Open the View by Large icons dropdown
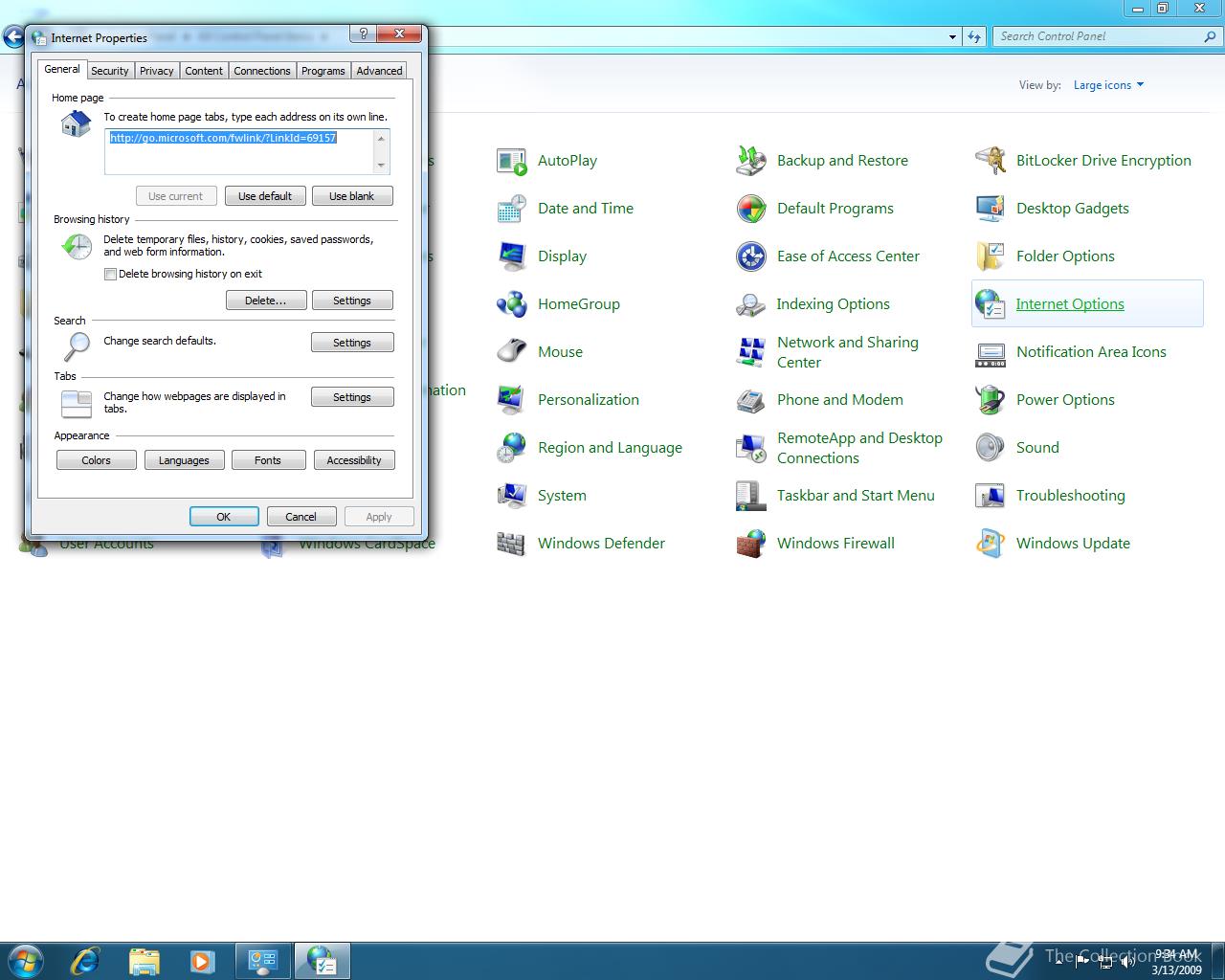The width and height of the screenshot is (1225, 980). click(1108, 85)
